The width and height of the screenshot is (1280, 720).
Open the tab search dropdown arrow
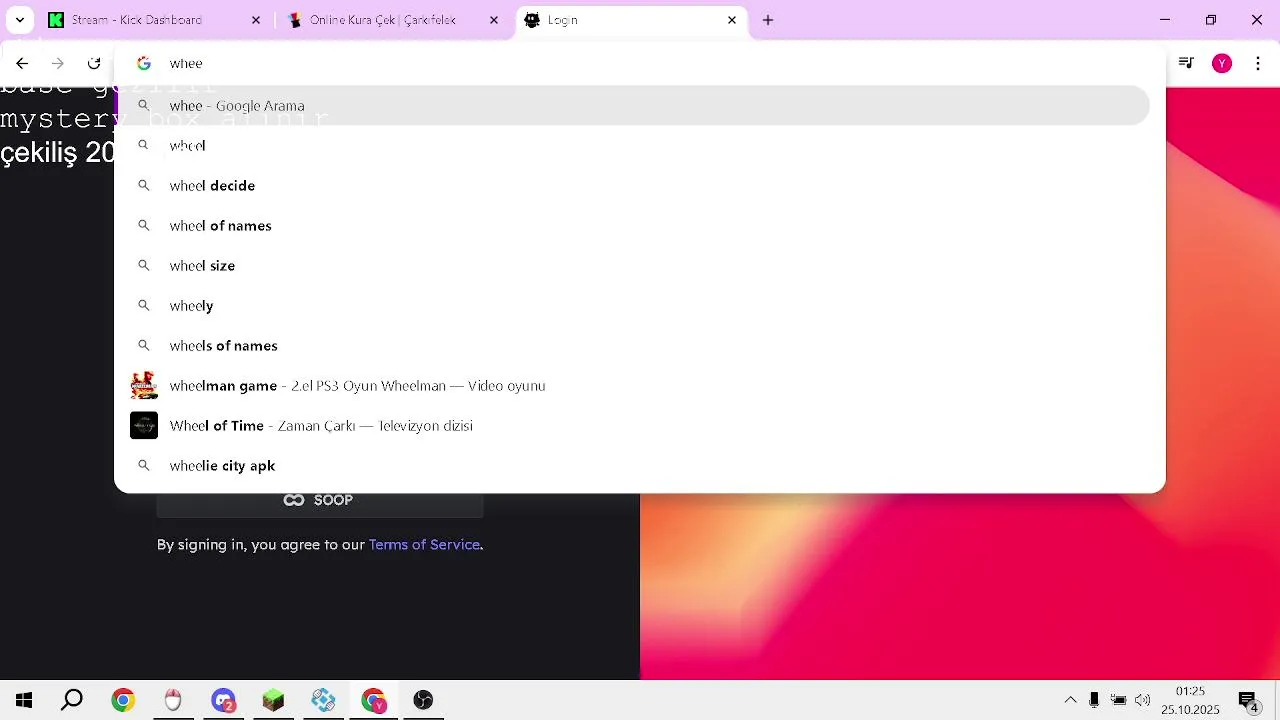coord(19,20)
